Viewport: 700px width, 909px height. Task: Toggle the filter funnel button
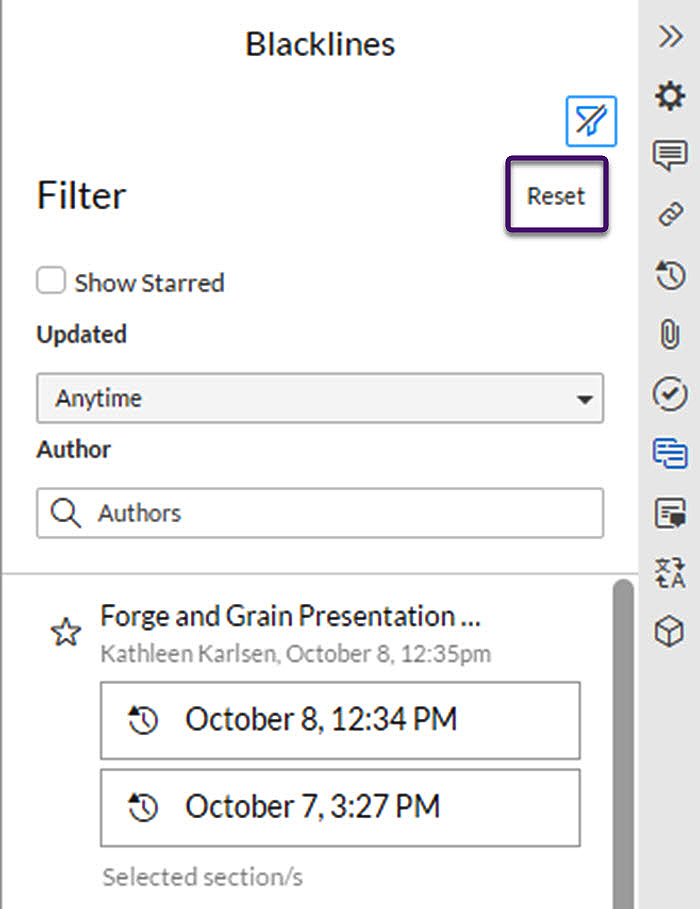pyautogui.click(x=591, y=121)
